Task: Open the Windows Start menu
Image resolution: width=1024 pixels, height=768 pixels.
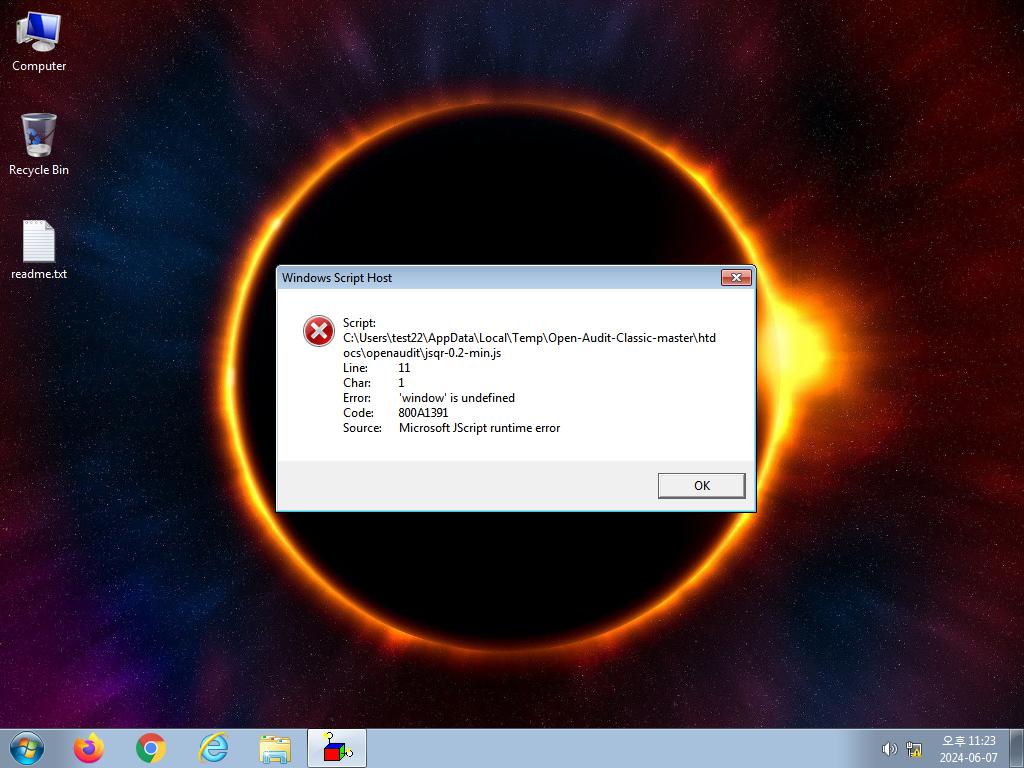Action: tap(27, 748)
